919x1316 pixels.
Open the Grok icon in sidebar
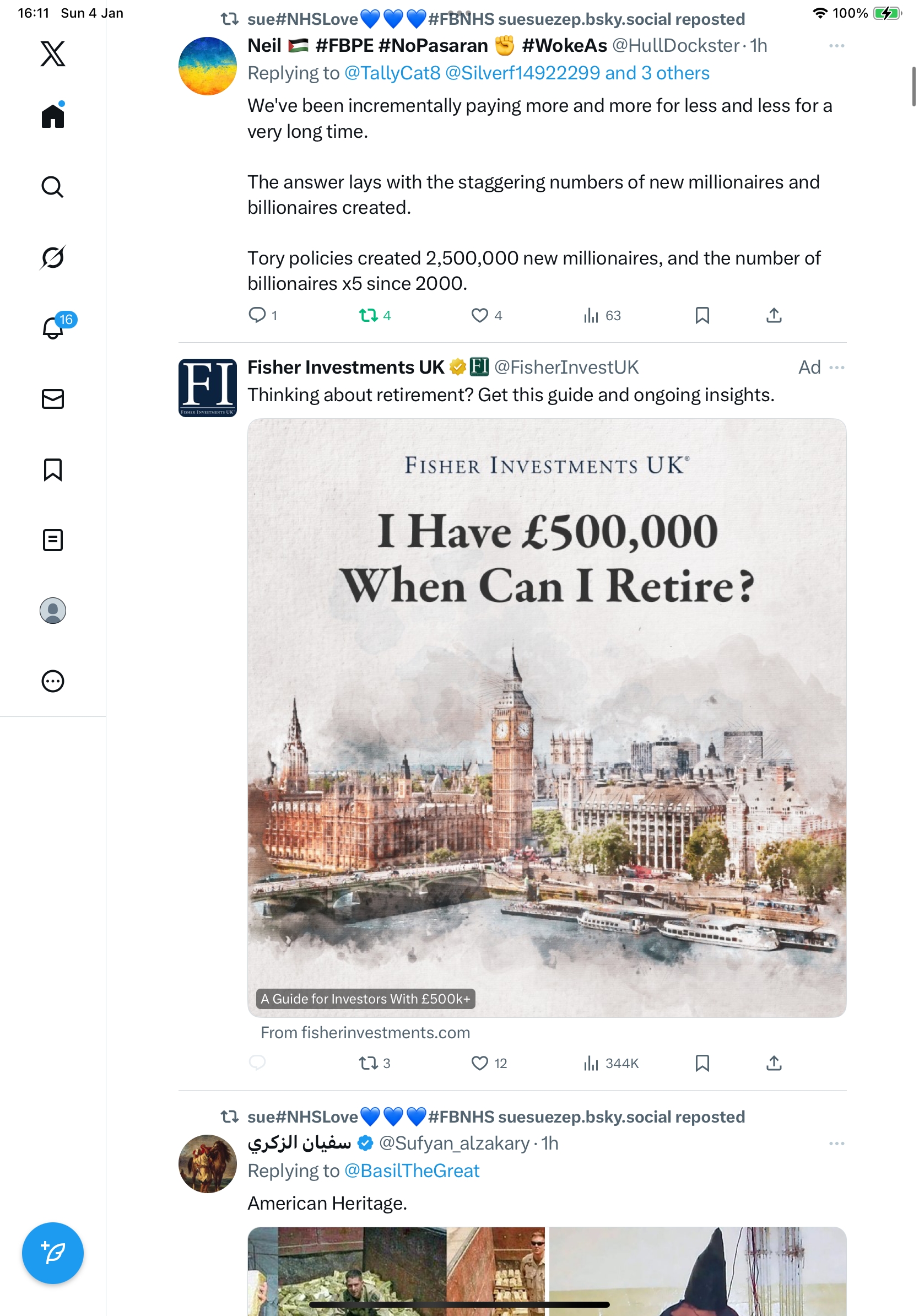(x=53, y=257)
